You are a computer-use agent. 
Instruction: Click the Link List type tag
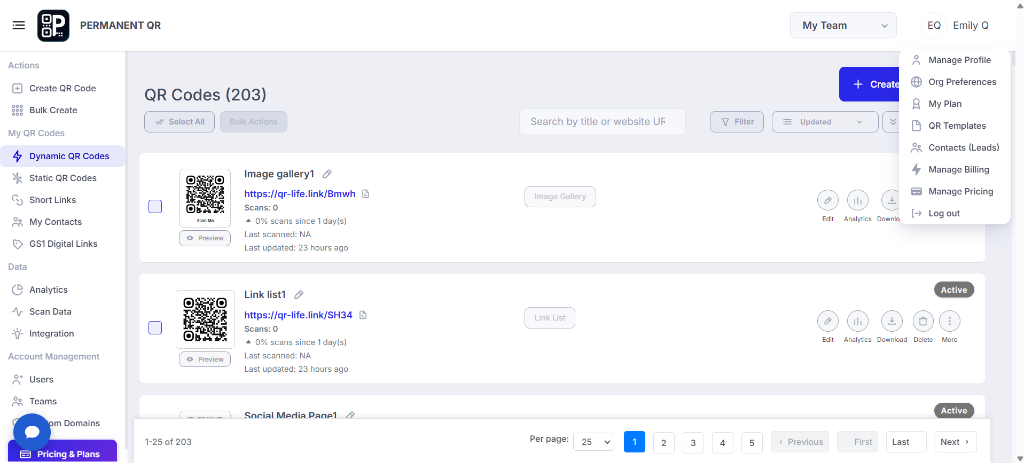coord(550,318)
